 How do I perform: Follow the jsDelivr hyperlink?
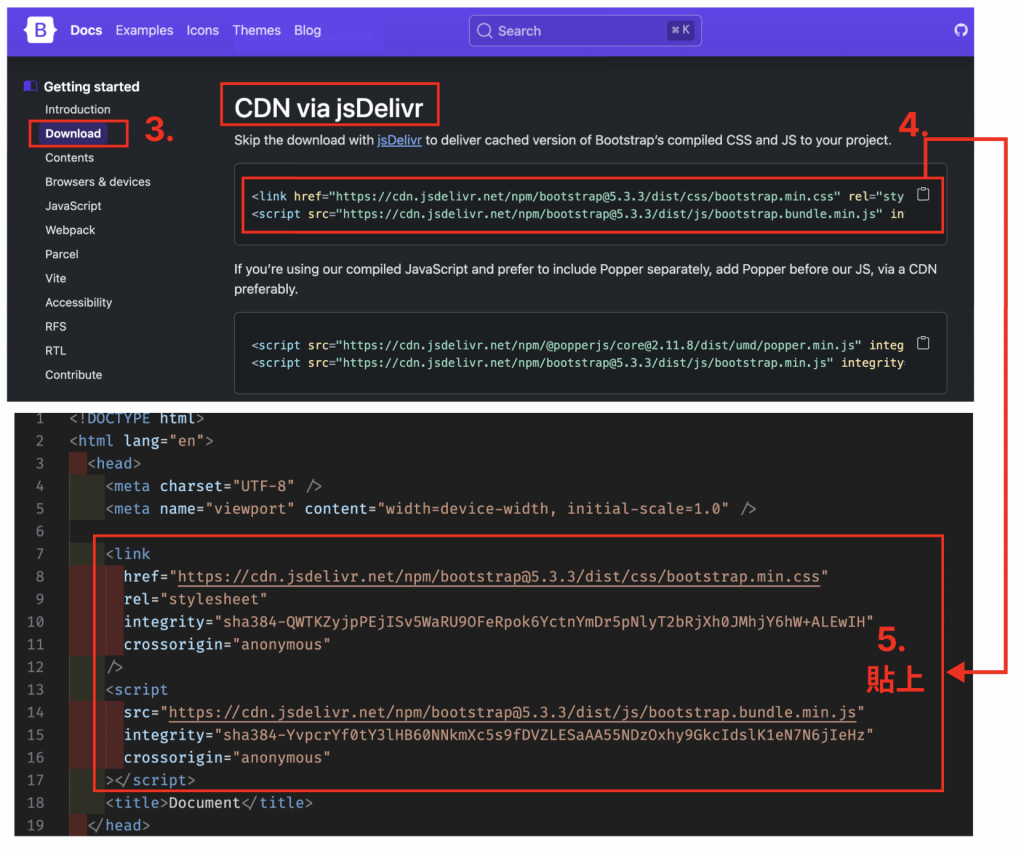click(x=399, y=140)
